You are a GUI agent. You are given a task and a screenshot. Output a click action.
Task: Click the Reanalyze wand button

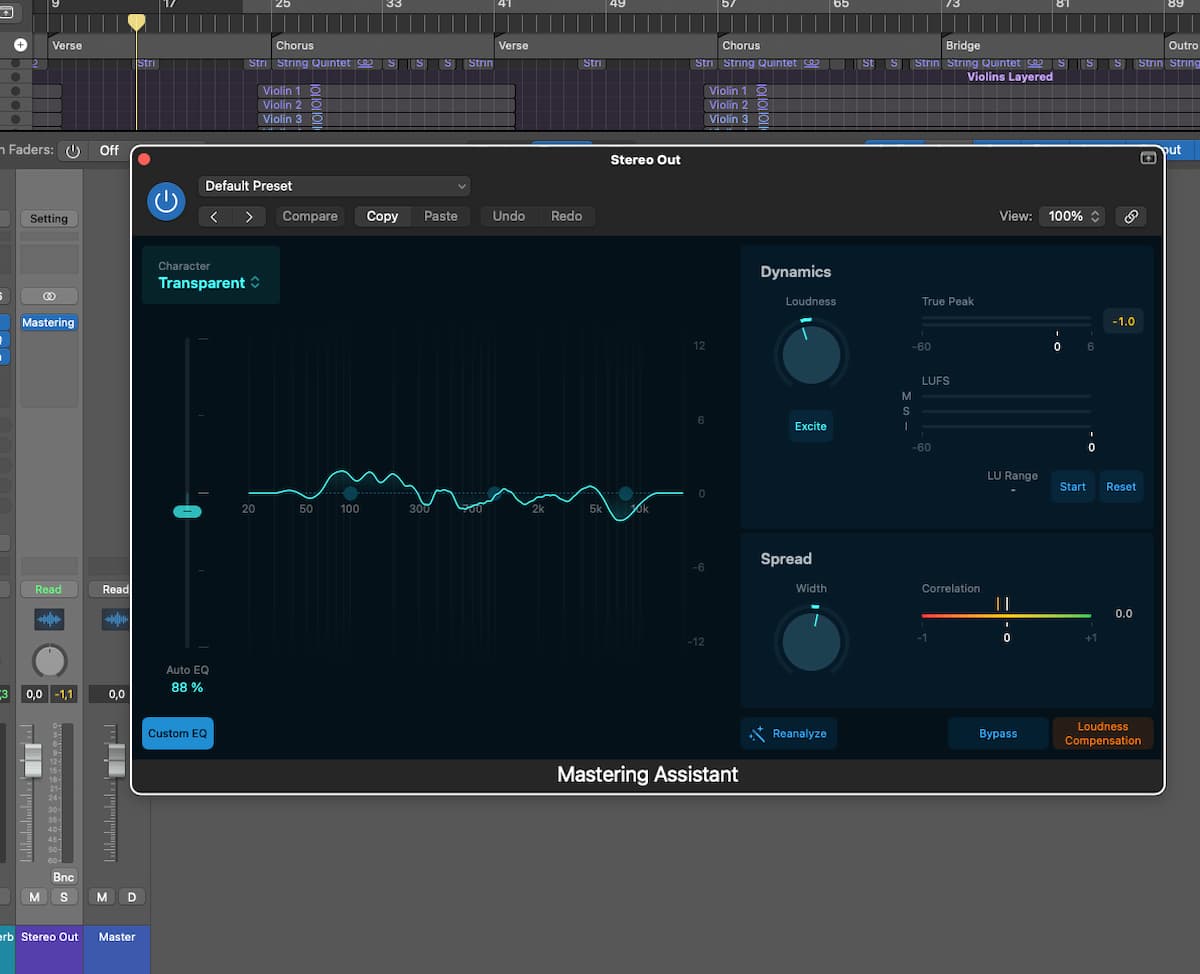pyautogui.click(x=789, y=733)
